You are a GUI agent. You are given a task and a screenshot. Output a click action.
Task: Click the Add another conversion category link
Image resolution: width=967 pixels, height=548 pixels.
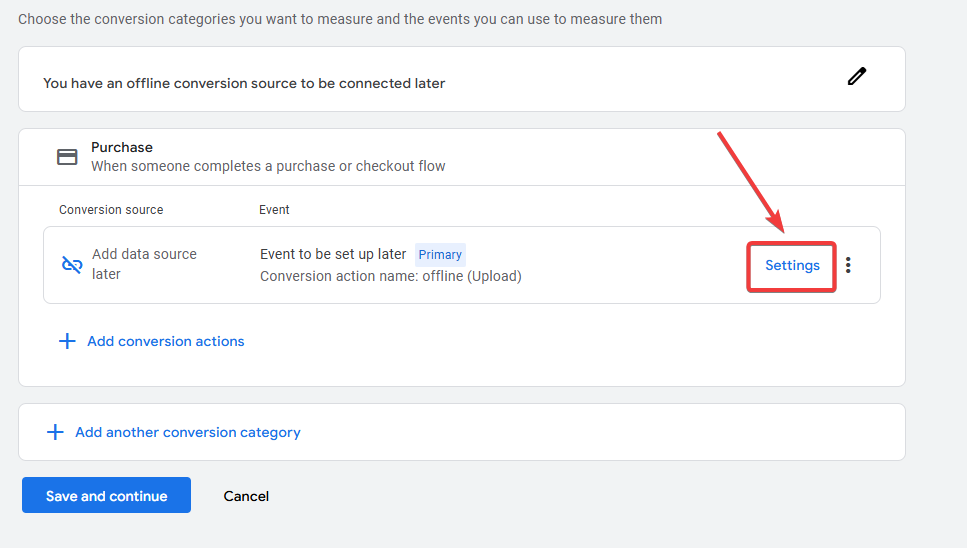(187, 432)
